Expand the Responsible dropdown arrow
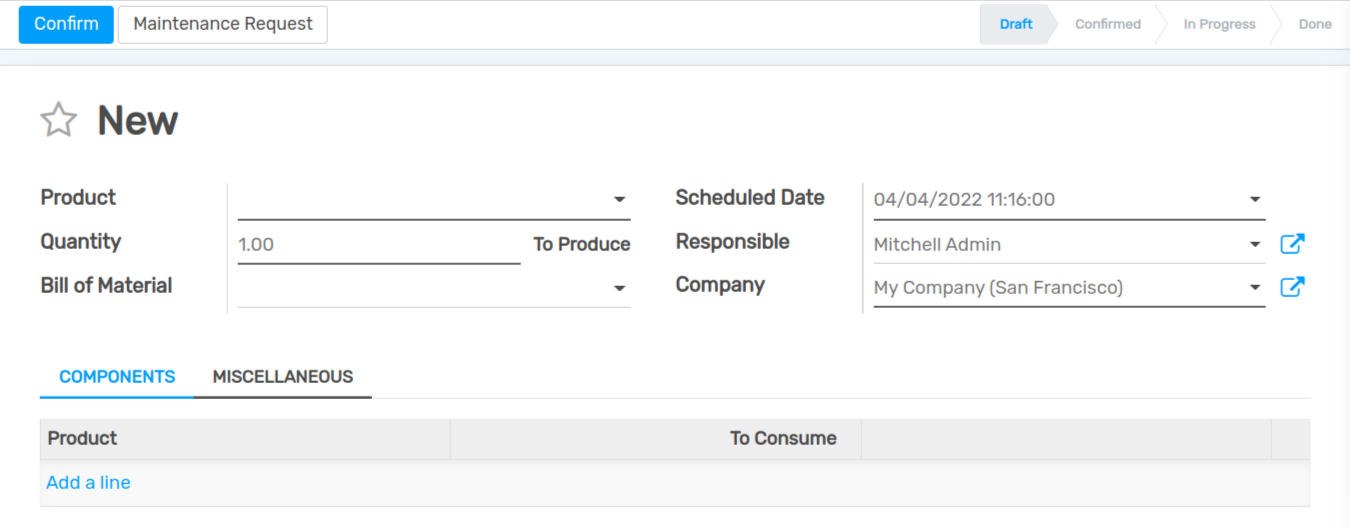Screen dimensions: 1350x527 tap(1255, 244)
